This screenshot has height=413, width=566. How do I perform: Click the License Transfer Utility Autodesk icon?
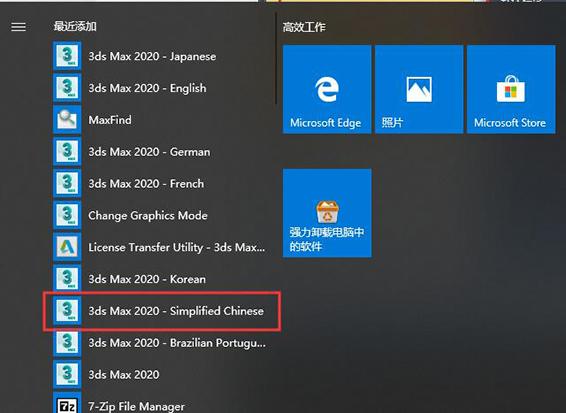tap(67, 247)
